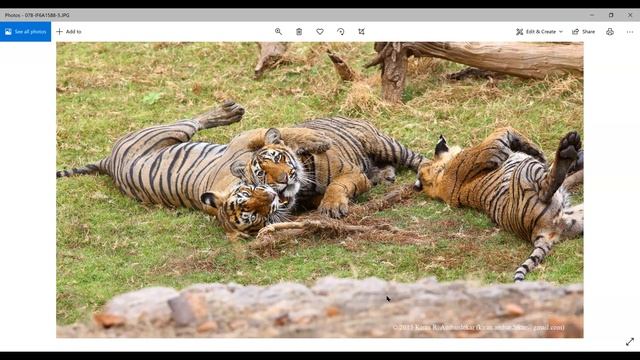Image resolution: width=640 pixels, height=360 pixels.
Task: Enter full screen with the diagonal arrow icon
Action: point(630,342)
